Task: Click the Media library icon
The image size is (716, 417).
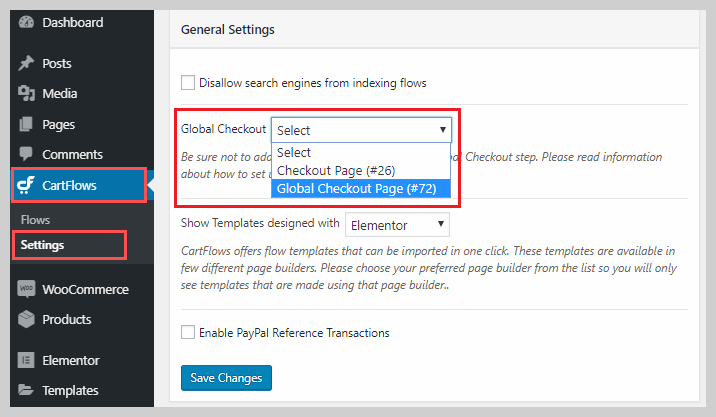Action: tap(26, 93)
